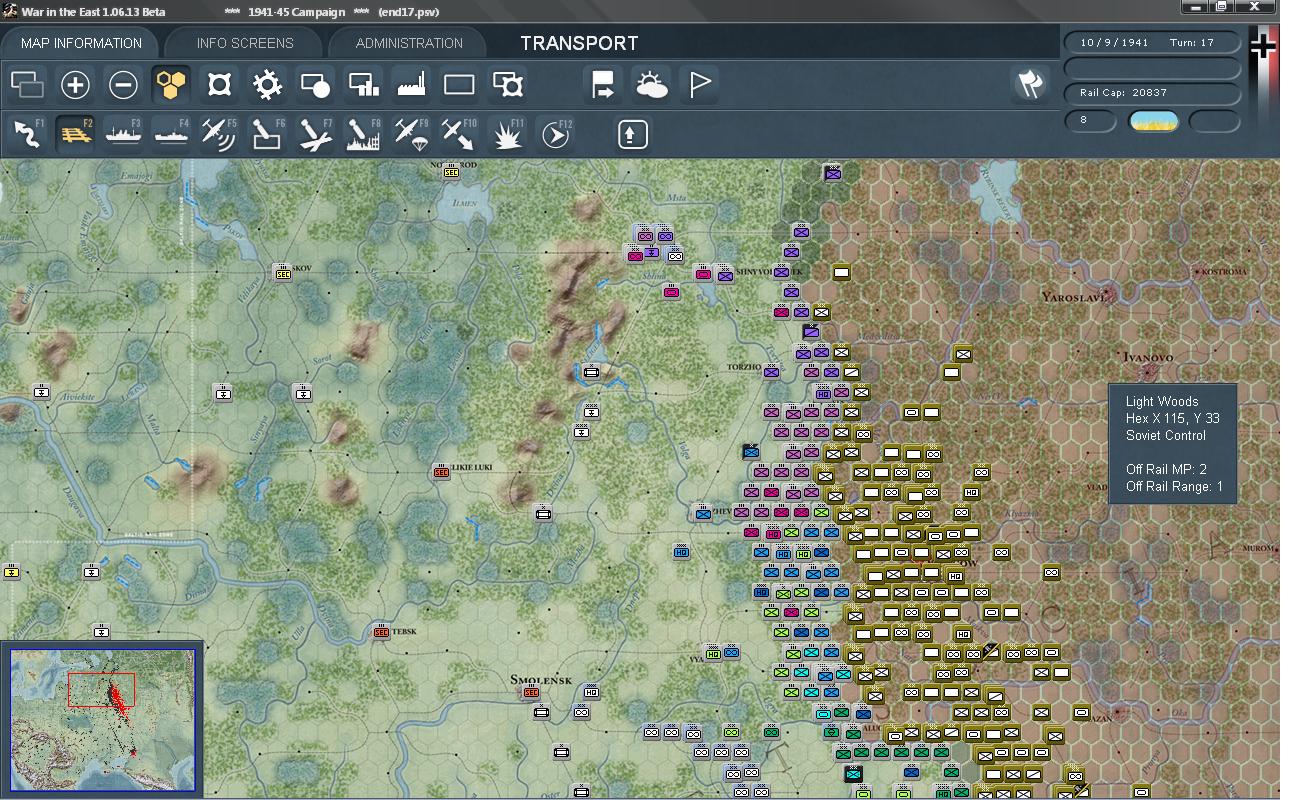Click the minimap overview thumbnail
Image resolution: width=1289 pixels, height=807 pixels.
coord(102,720)
